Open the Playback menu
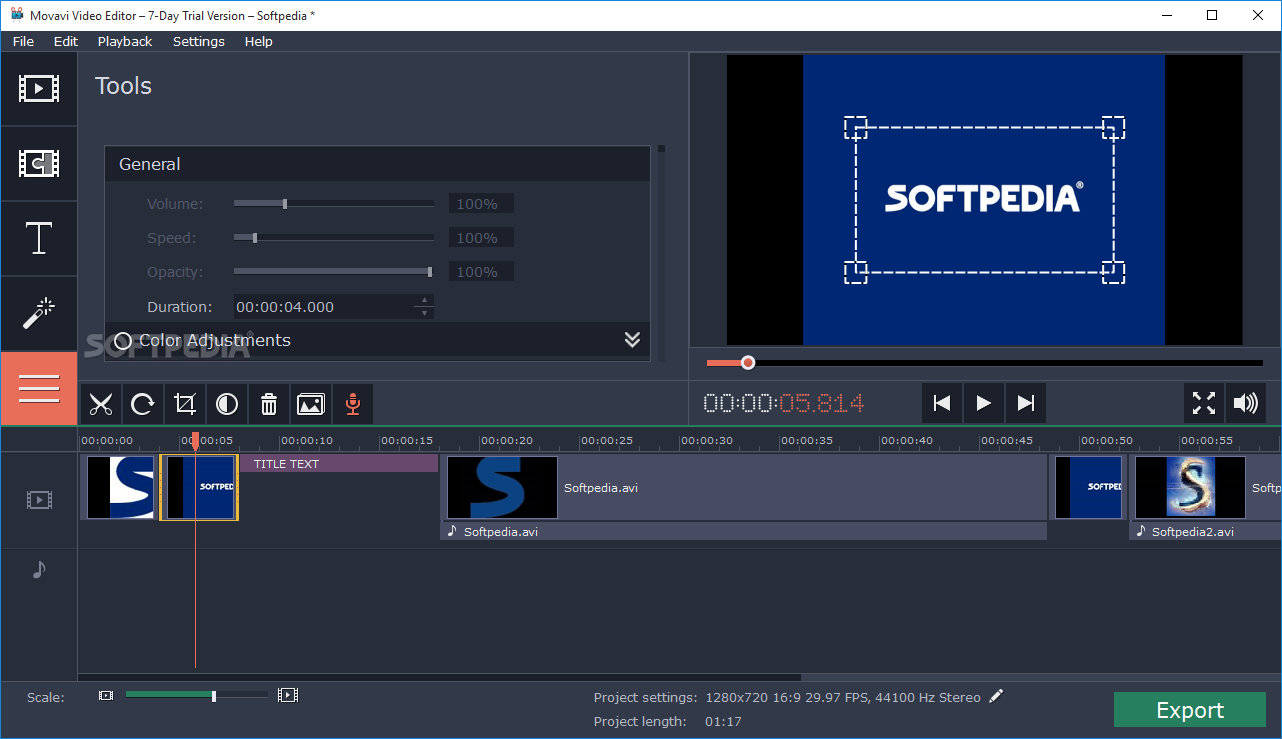Screen dimensions: 1282x739 (125, 41)
